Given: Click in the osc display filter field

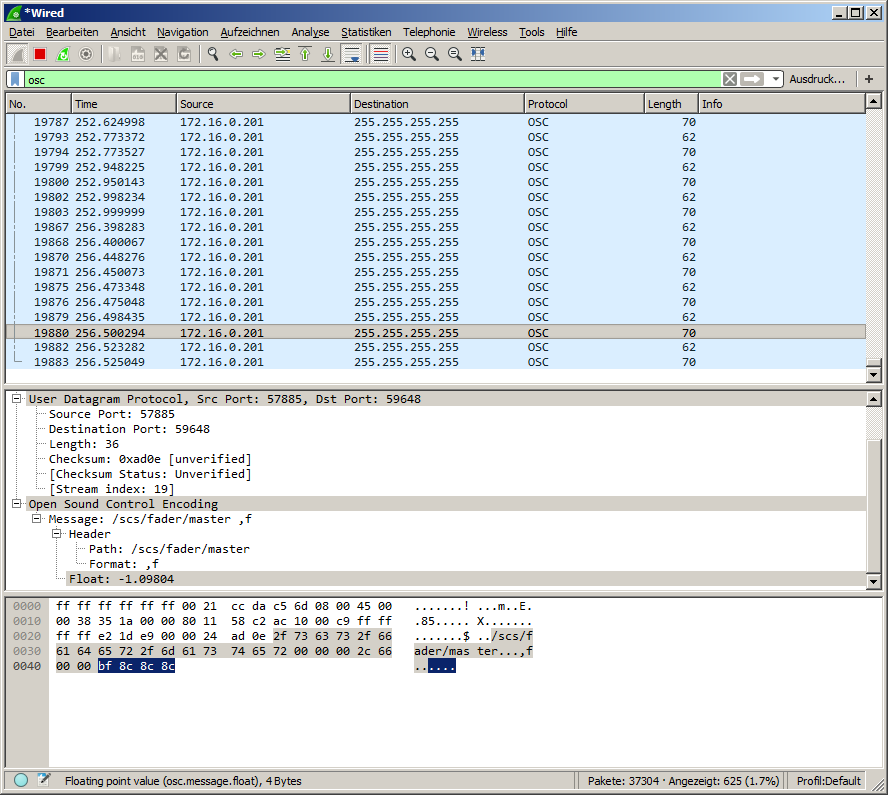Looking at the screenshot, I should click(370, 79).
